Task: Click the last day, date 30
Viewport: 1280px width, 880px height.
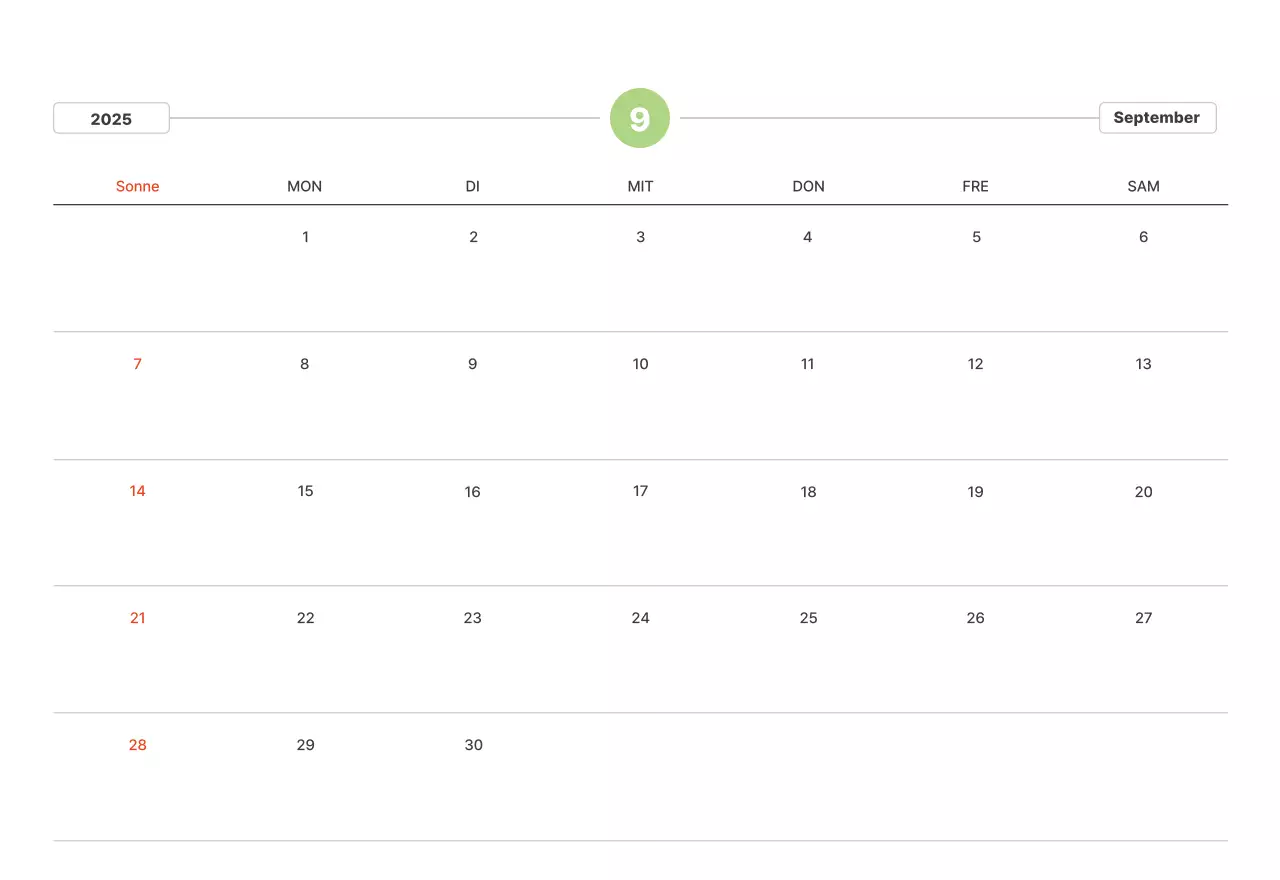Action: pos(473,745)
